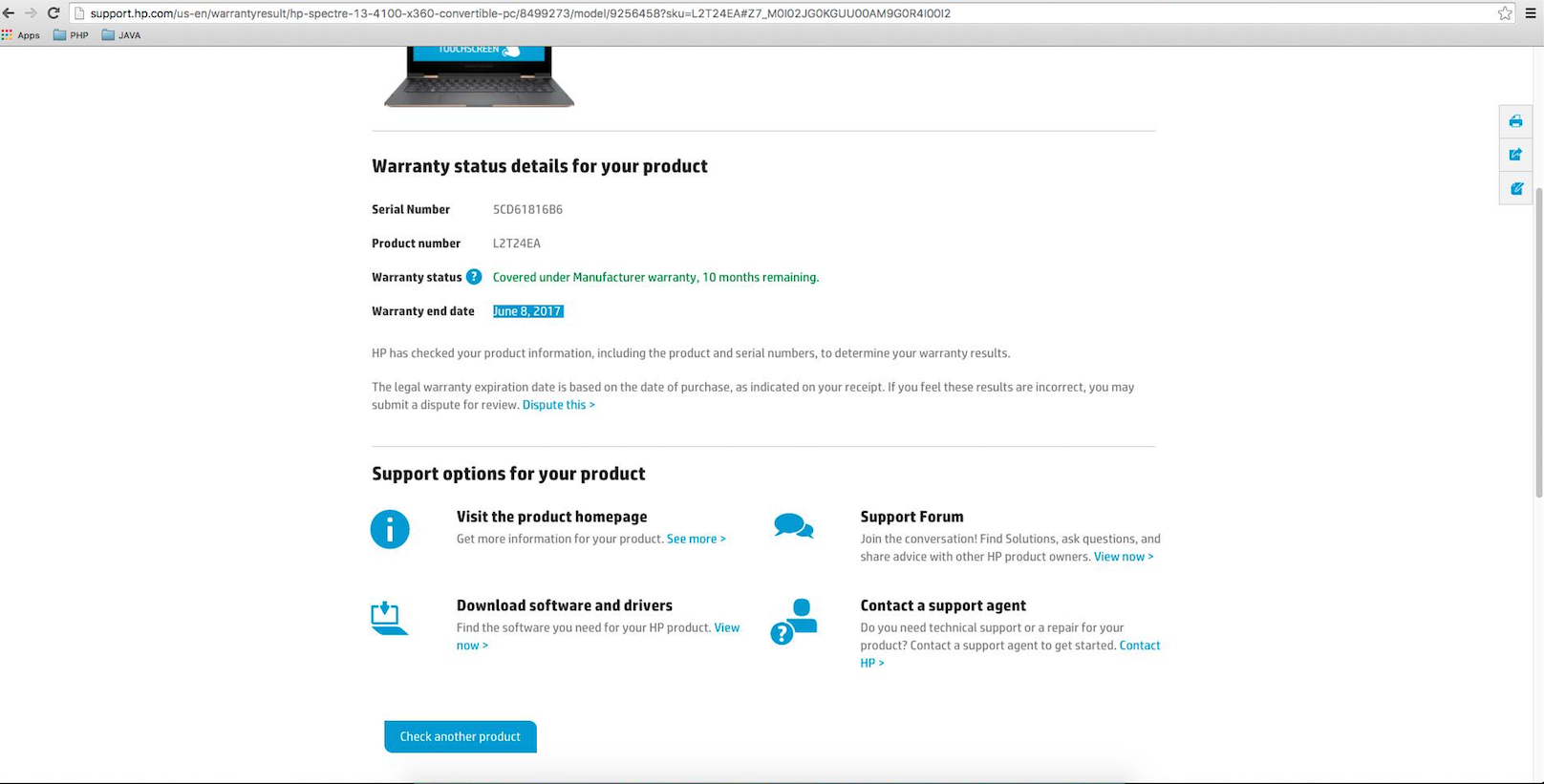Viewport: 1544px width, 784px height.
Task: Open the Apps bookmarks shortcut
Action: coord(21,35)
